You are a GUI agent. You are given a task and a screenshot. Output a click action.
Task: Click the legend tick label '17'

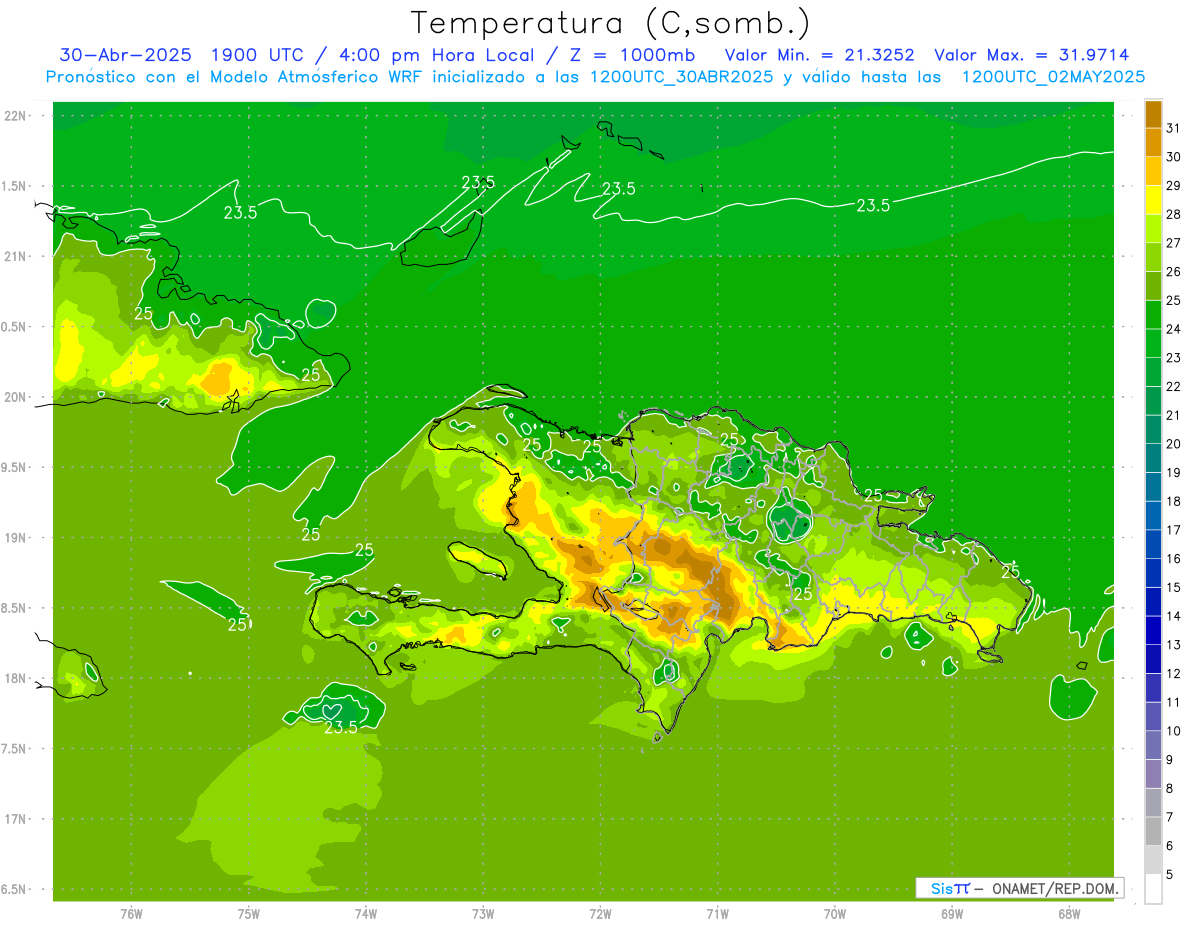click(1172, 530)
